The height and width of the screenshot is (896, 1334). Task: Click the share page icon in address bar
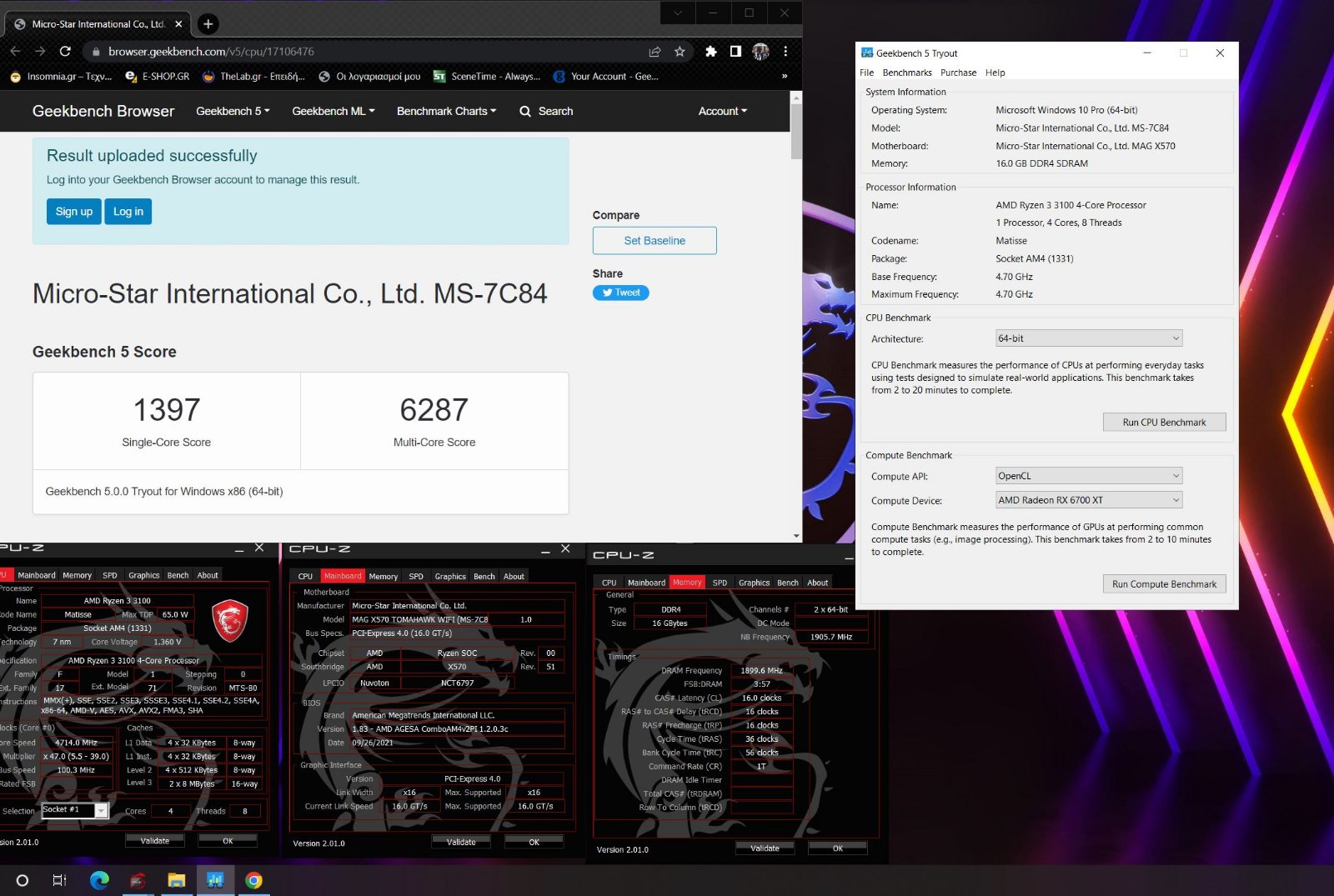[655, 52]
